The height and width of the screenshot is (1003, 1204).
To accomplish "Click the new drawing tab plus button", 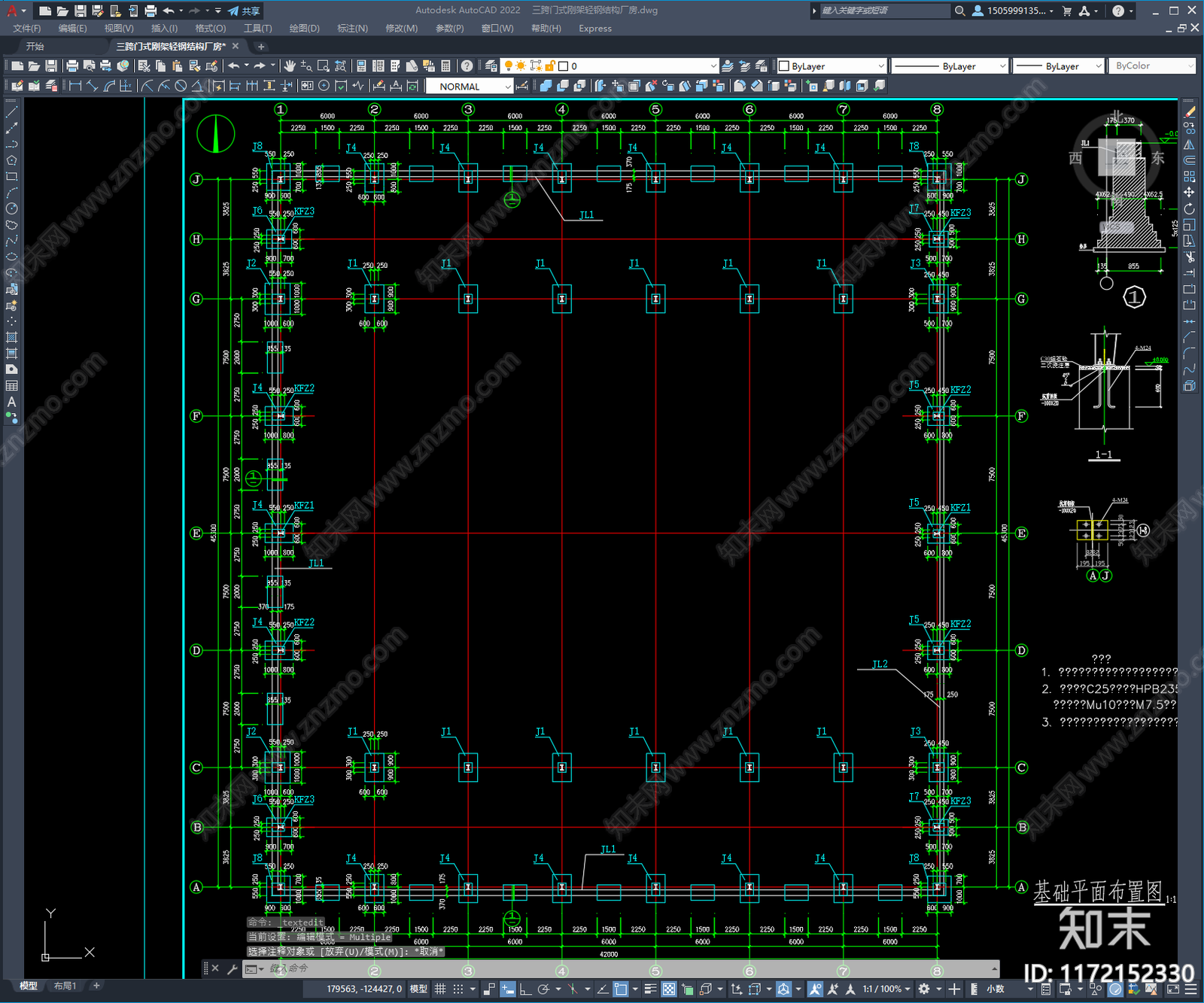I will click(261, 47).
